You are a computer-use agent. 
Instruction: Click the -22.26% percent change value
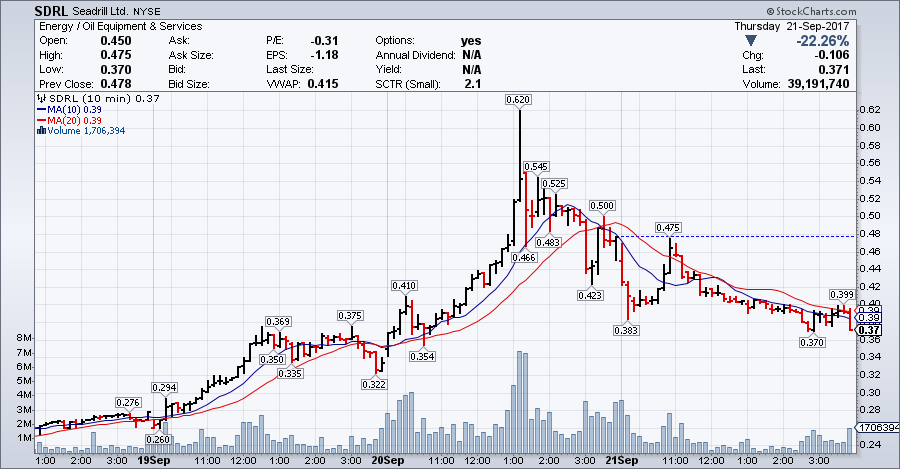823,41
